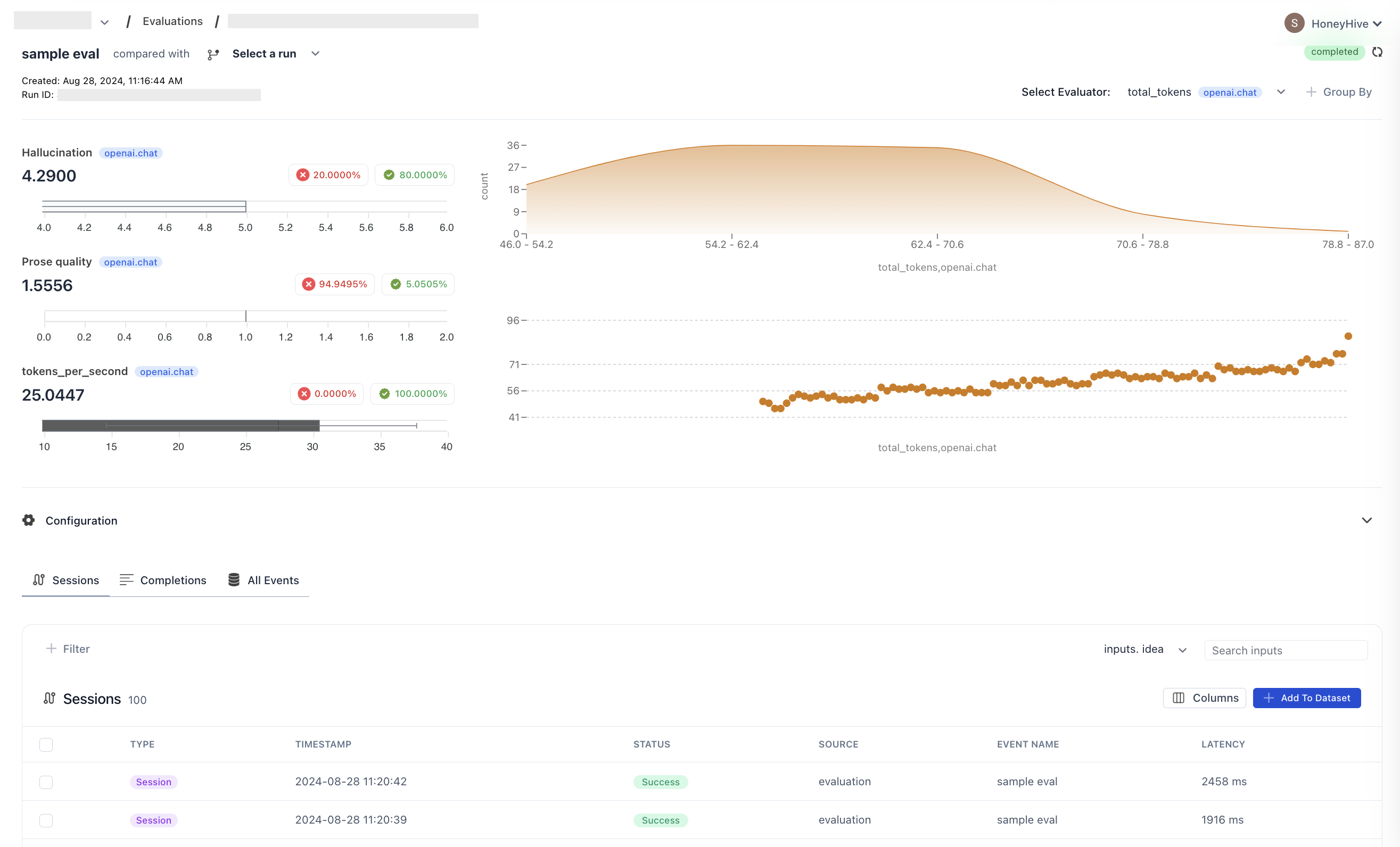Switch to the All Events tab
The height and width of the screenshot is (847, 1400).
pyautogui.click(x=263, y=580)
